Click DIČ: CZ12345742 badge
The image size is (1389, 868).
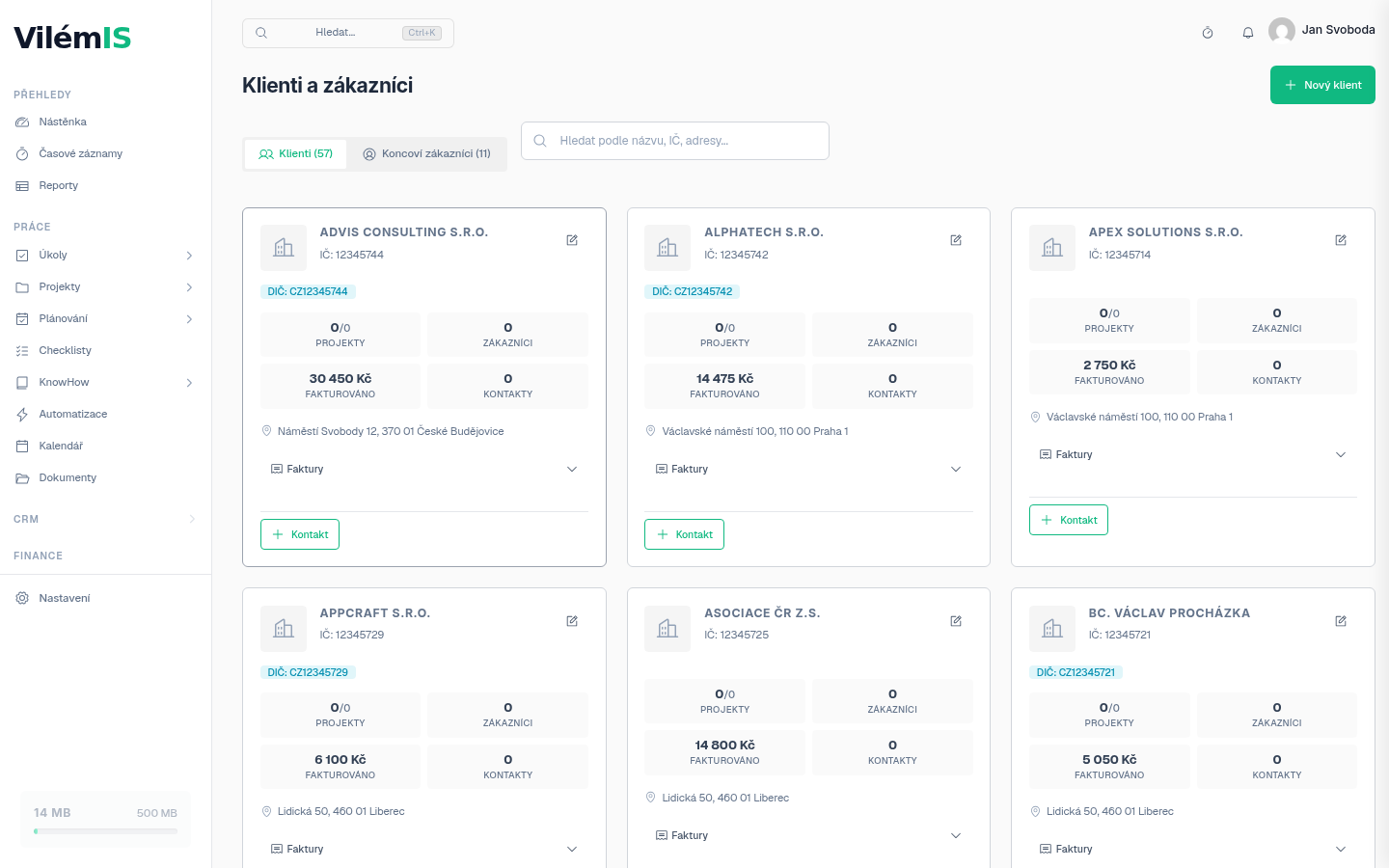tap(692, 291)
